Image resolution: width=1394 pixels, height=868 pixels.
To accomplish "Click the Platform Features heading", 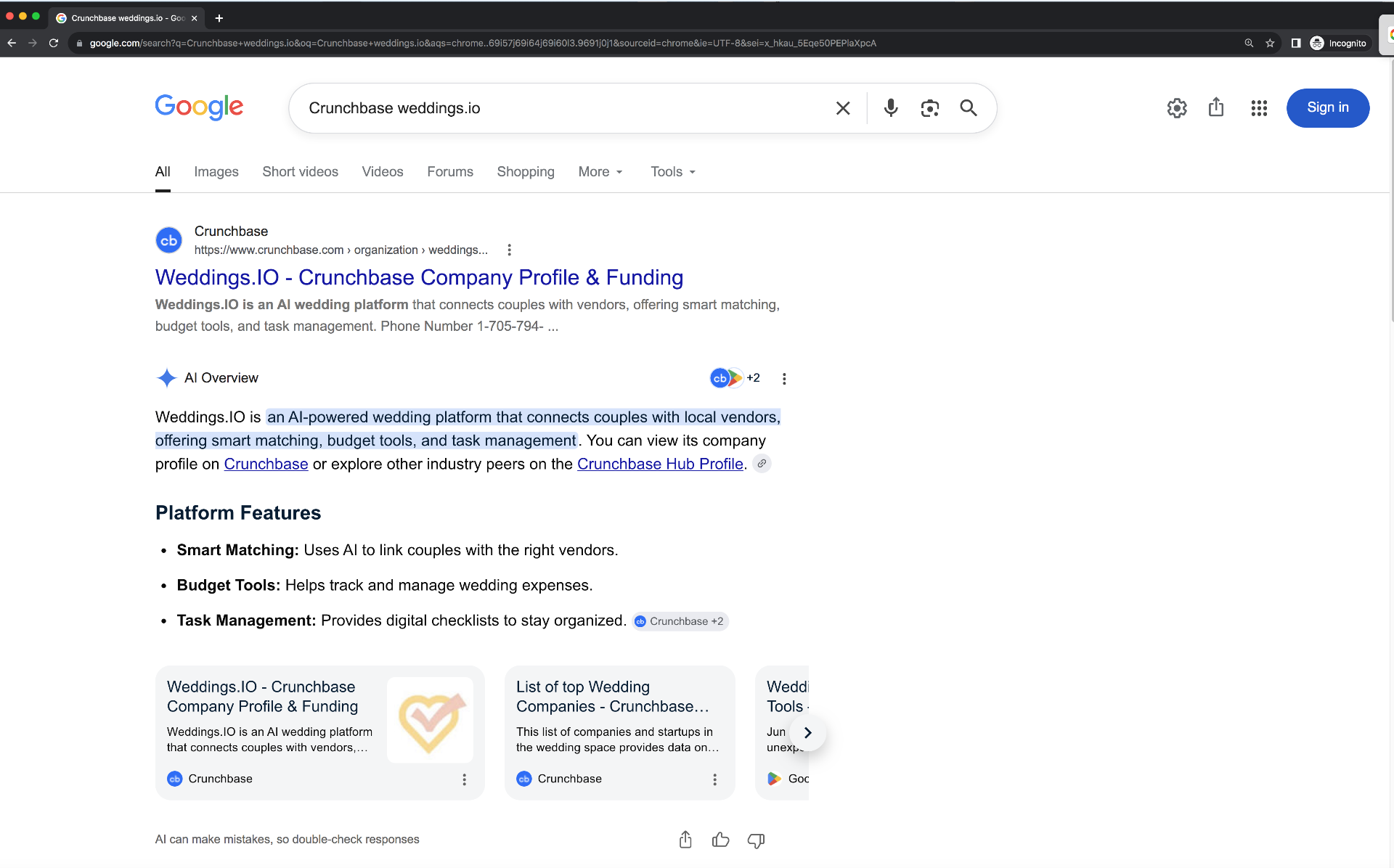I will tap(238, 513).
